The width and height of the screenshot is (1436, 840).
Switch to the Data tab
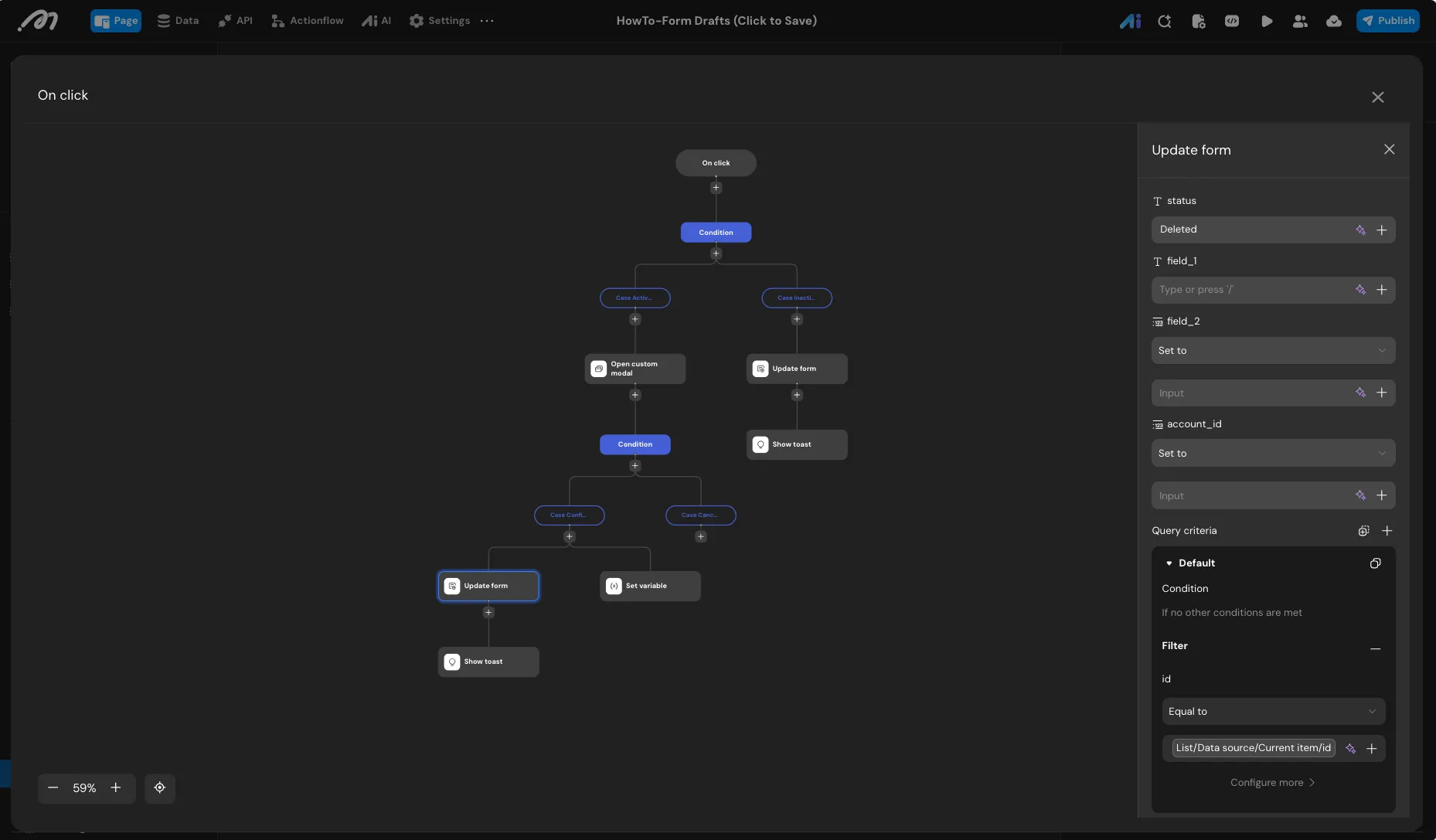[x=178, y=21]
